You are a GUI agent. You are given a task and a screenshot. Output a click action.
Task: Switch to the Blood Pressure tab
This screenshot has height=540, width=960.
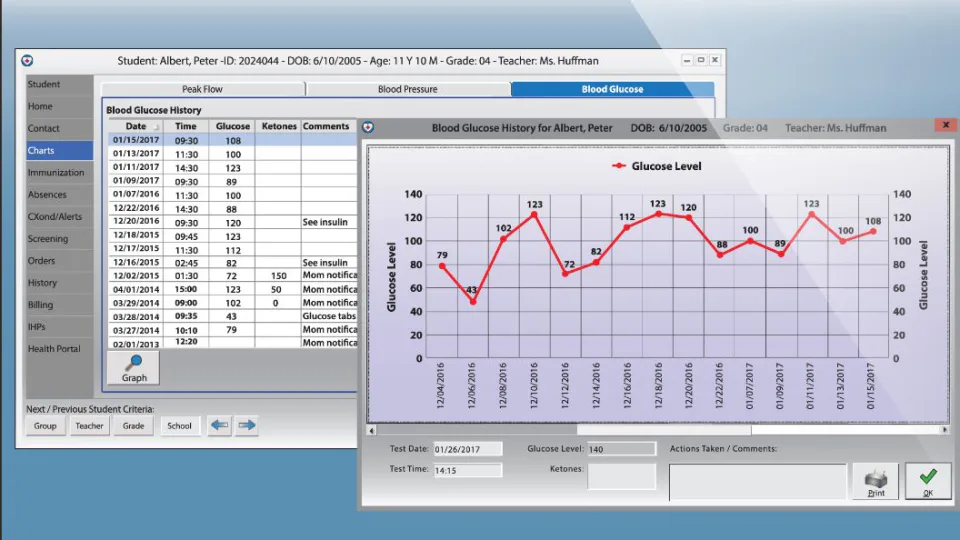(408, 89)
